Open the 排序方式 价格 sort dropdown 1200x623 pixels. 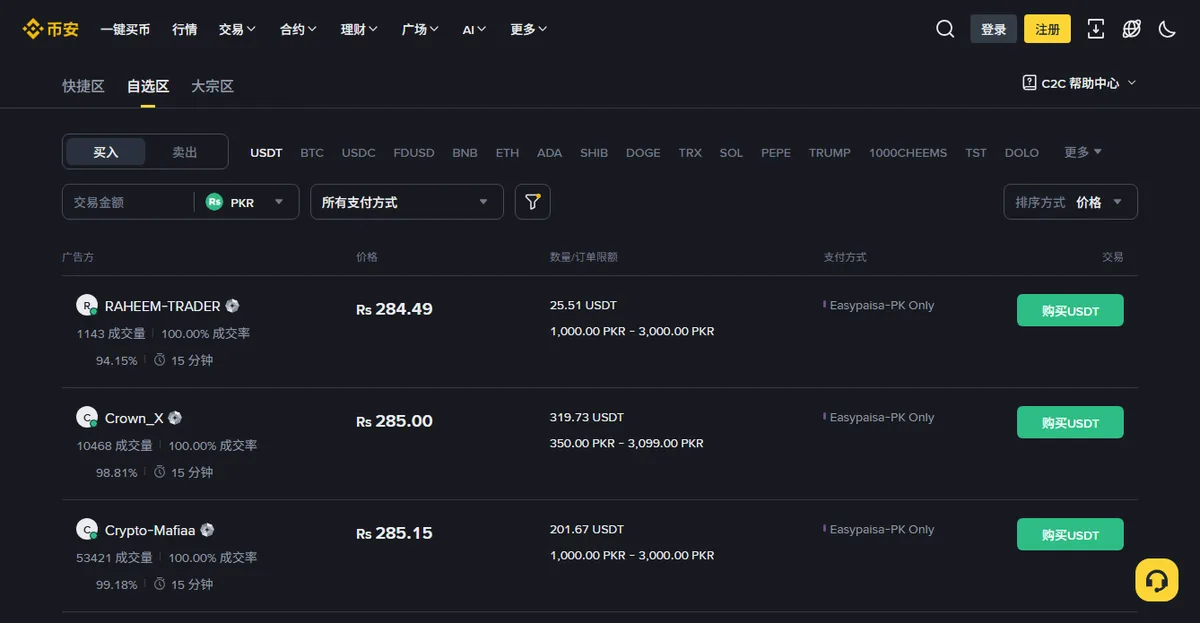click(1071, 202)
